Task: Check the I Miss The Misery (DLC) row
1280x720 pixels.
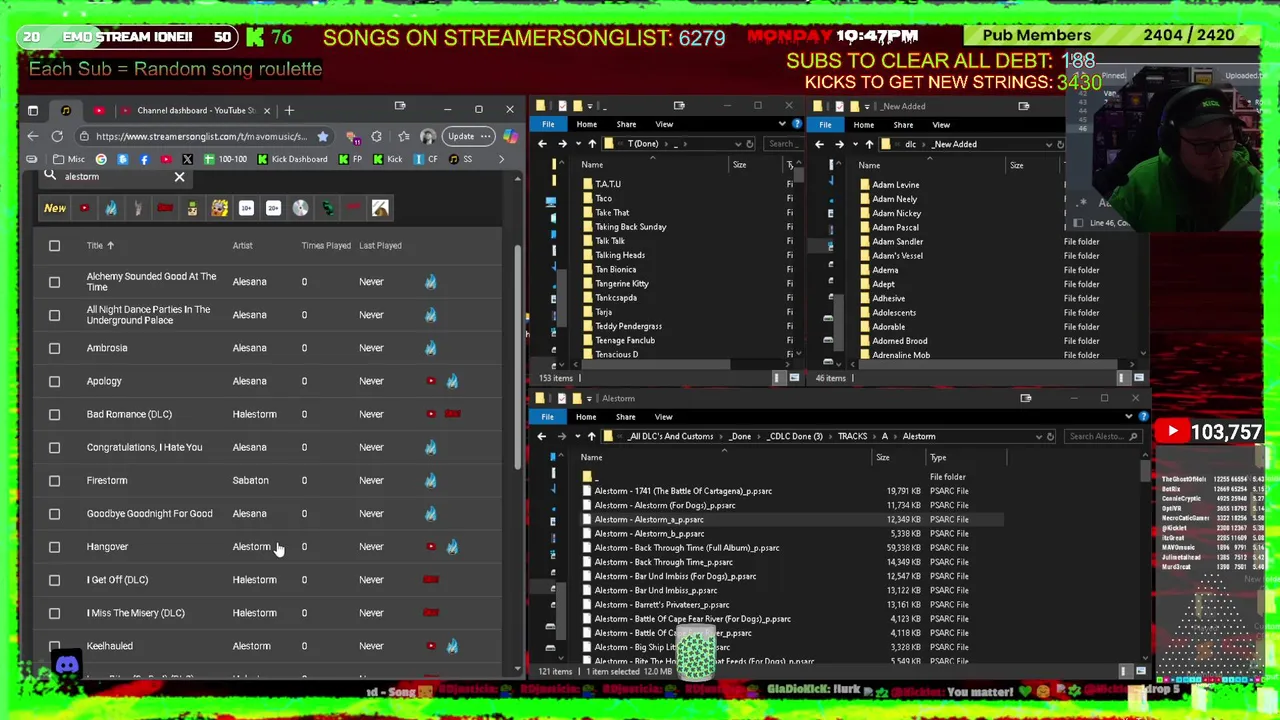Action: coord(55,613)
